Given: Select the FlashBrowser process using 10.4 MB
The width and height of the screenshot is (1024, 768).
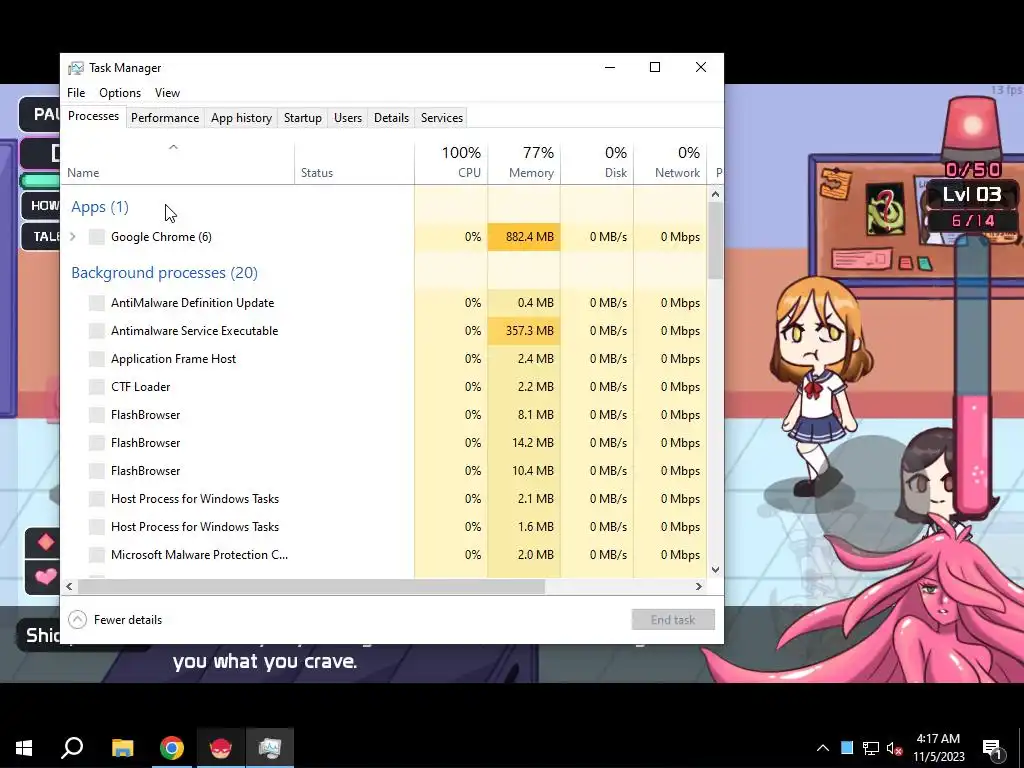Looking at the screenshot, I should [383, 471].
